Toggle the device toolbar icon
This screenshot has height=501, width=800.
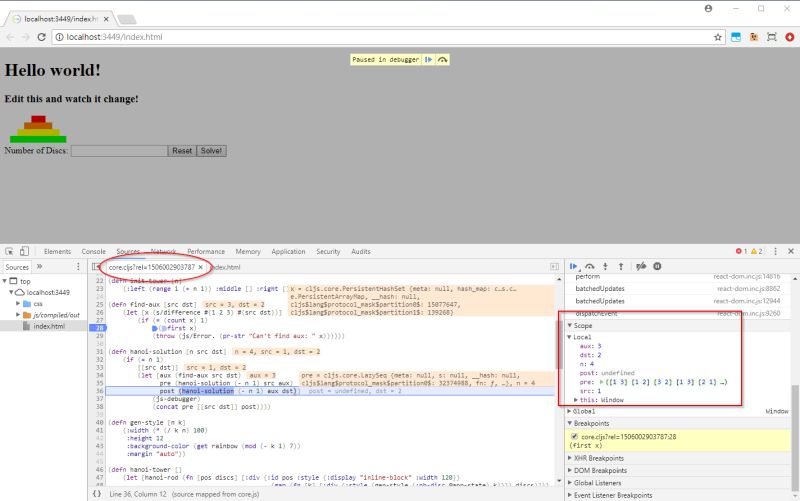[24, 251]
